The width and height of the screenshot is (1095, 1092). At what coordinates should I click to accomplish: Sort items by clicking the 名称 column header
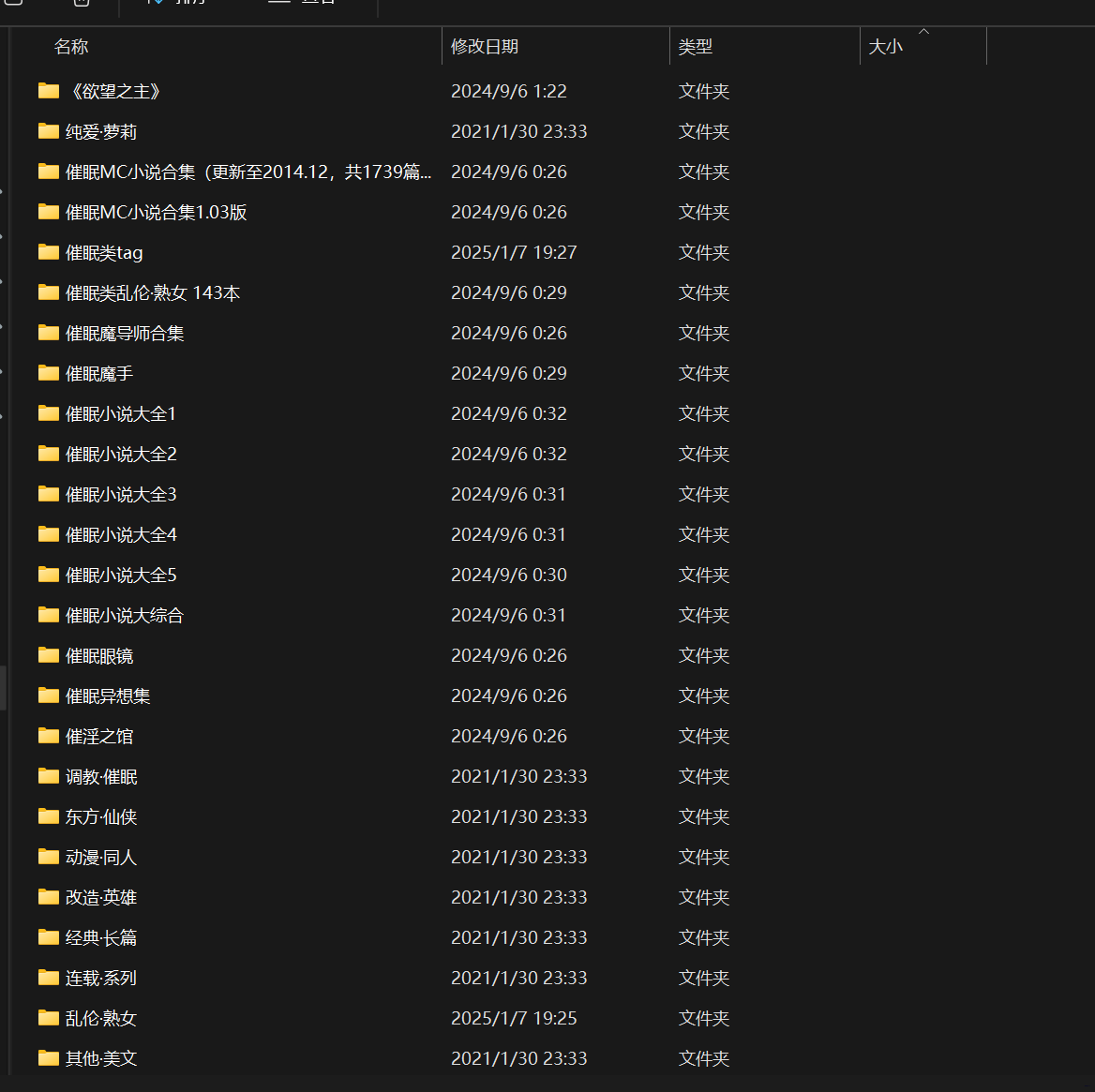pyautogui.click(x=71, y=46)
